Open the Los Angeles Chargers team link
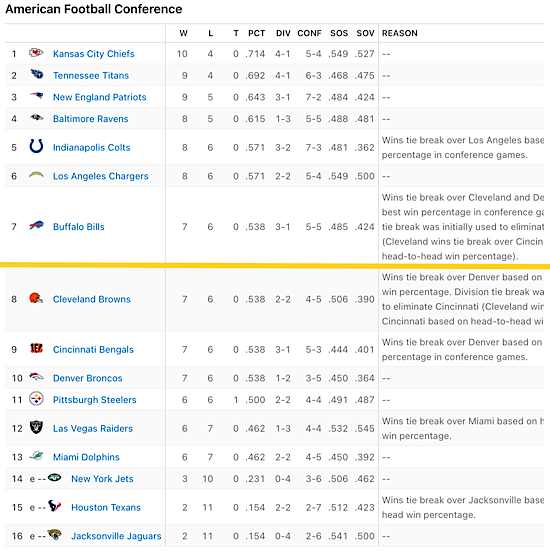The width and height of the screenshot is (550, 551). [101, 176]
